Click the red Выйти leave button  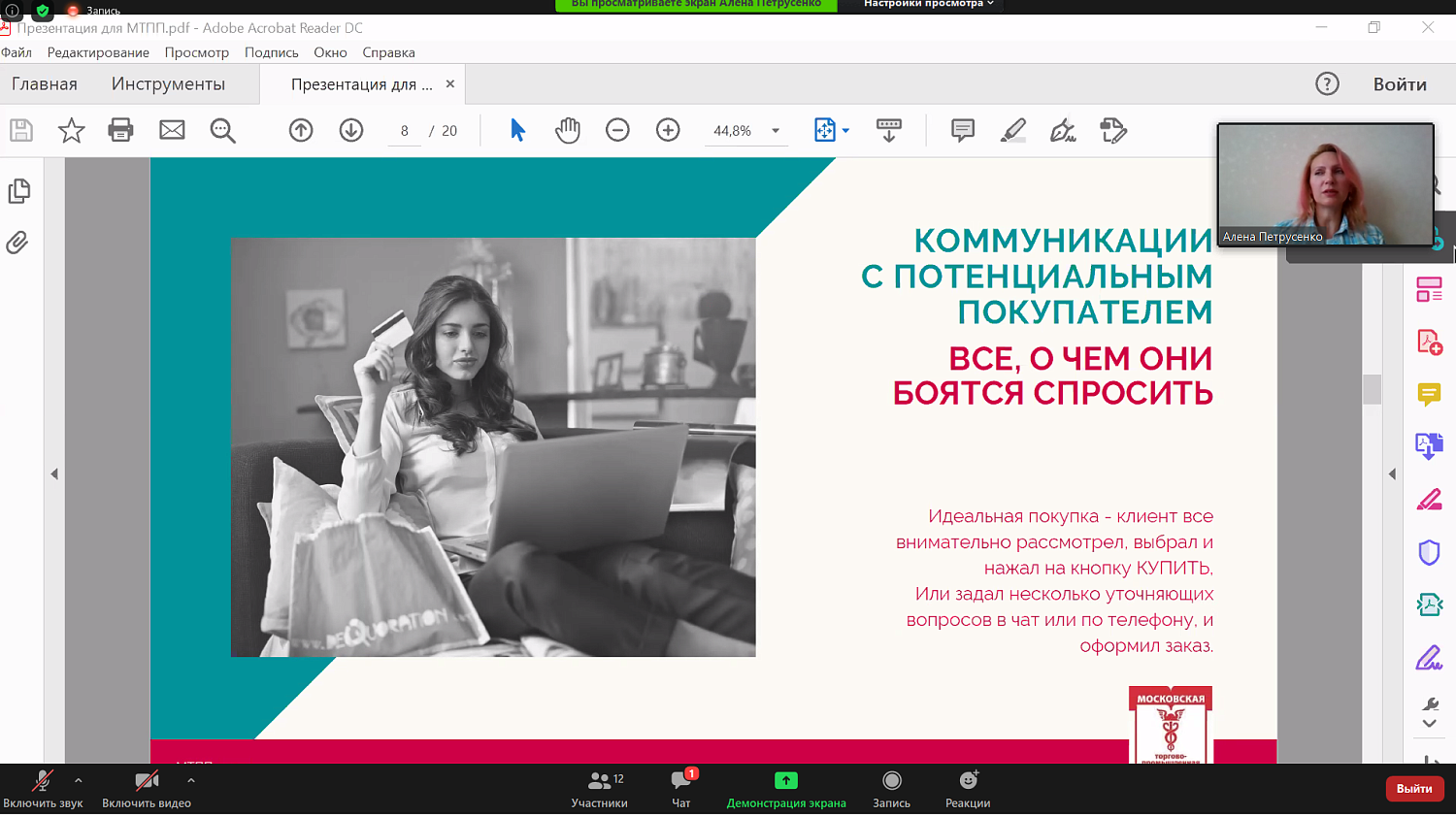(x=1414, y=788)
